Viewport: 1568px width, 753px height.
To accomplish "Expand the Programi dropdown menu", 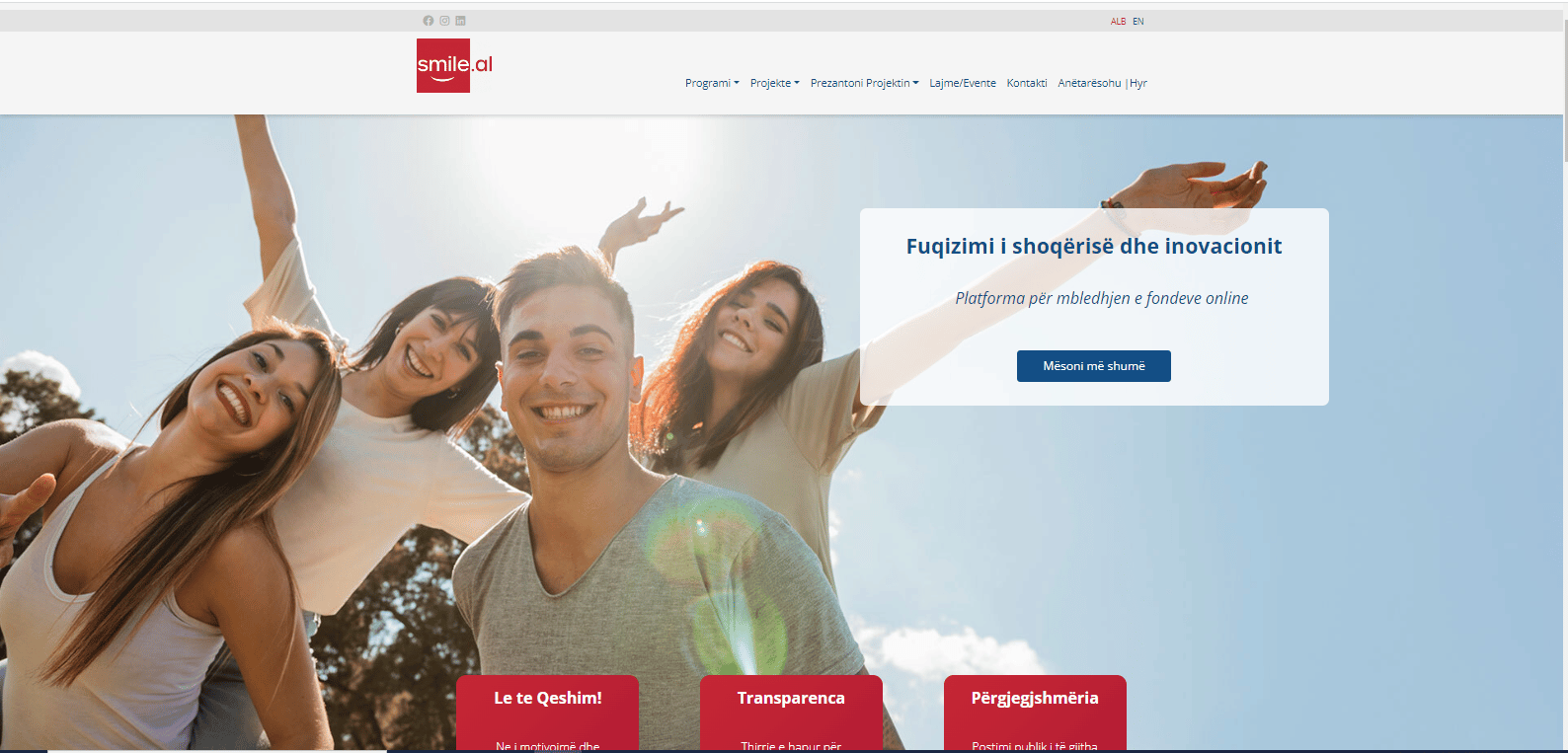I will point(712,83).
